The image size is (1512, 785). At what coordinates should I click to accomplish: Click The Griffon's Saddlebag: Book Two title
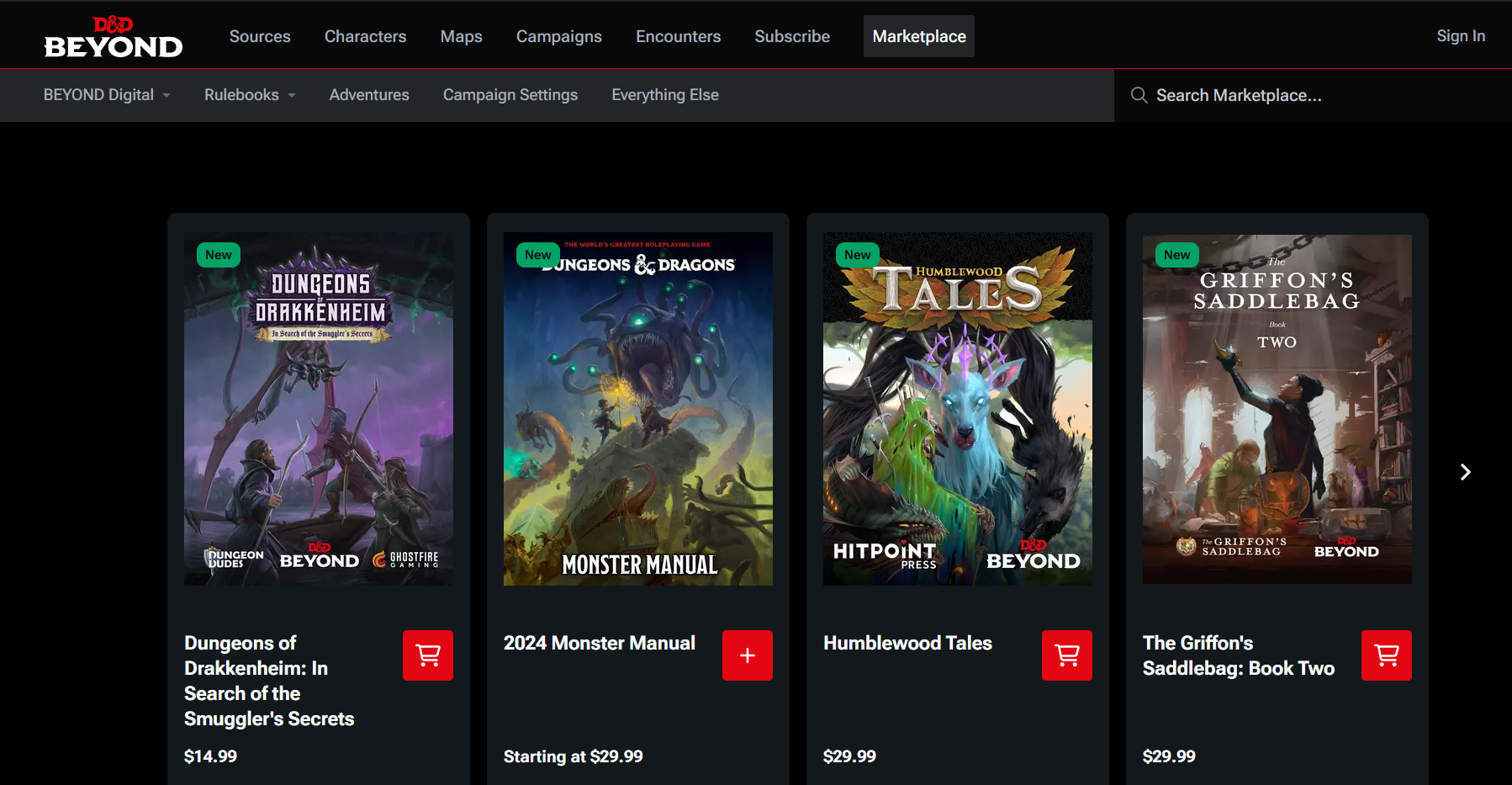pyautogui.click(x=1239, y=655)
